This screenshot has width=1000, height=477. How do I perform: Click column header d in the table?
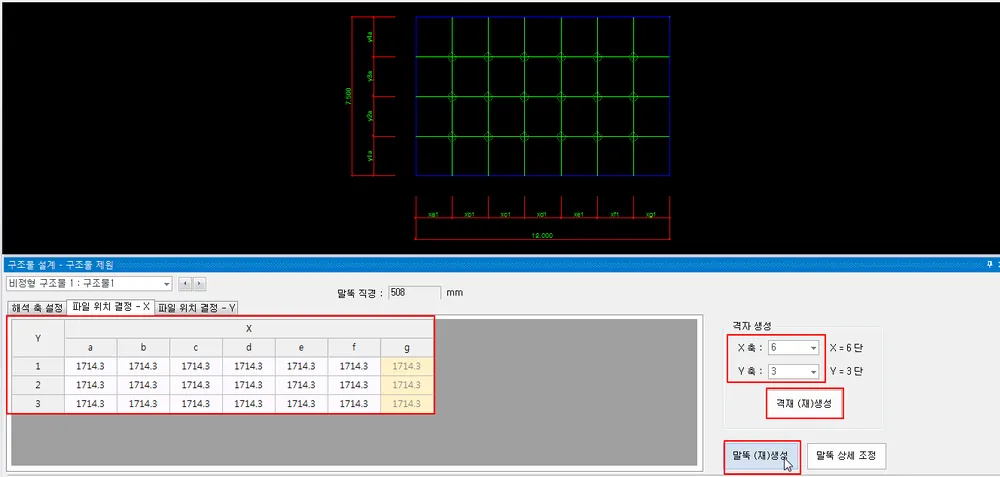249,348
